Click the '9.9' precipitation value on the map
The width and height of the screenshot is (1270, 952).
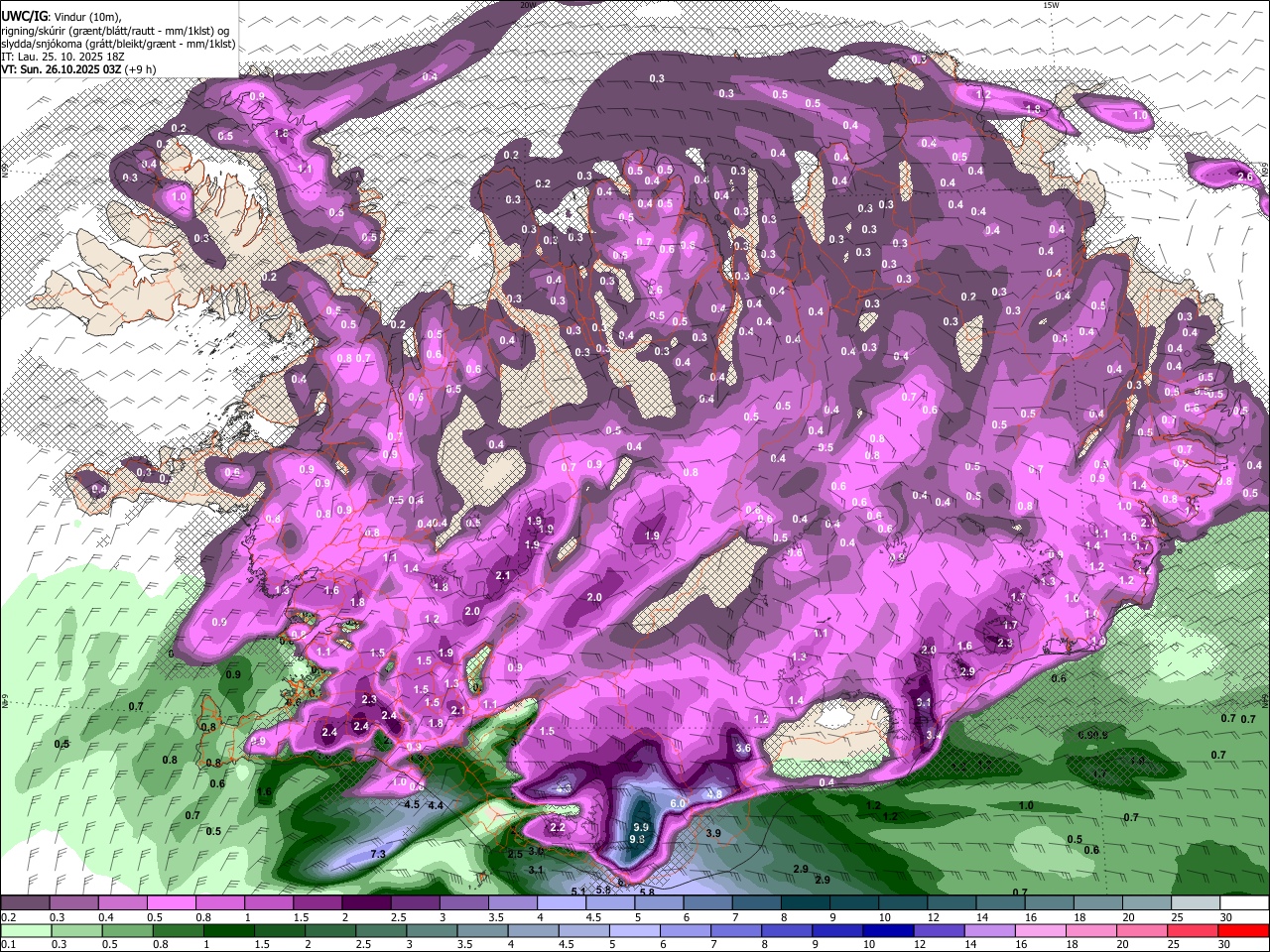[x=641, y=827]
